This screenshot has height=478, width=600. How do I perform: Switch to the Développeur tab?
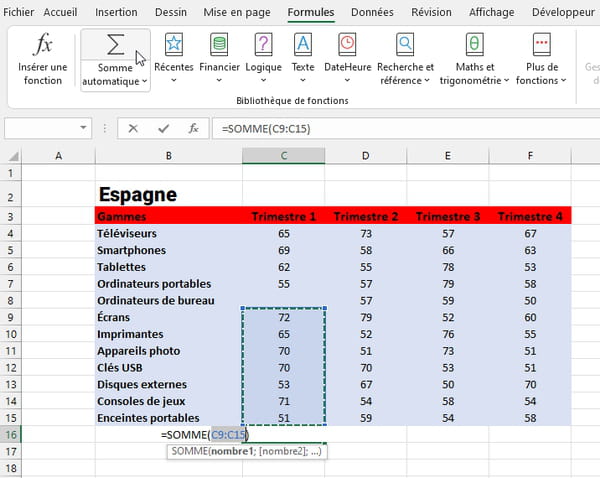(x=563, y=12)
